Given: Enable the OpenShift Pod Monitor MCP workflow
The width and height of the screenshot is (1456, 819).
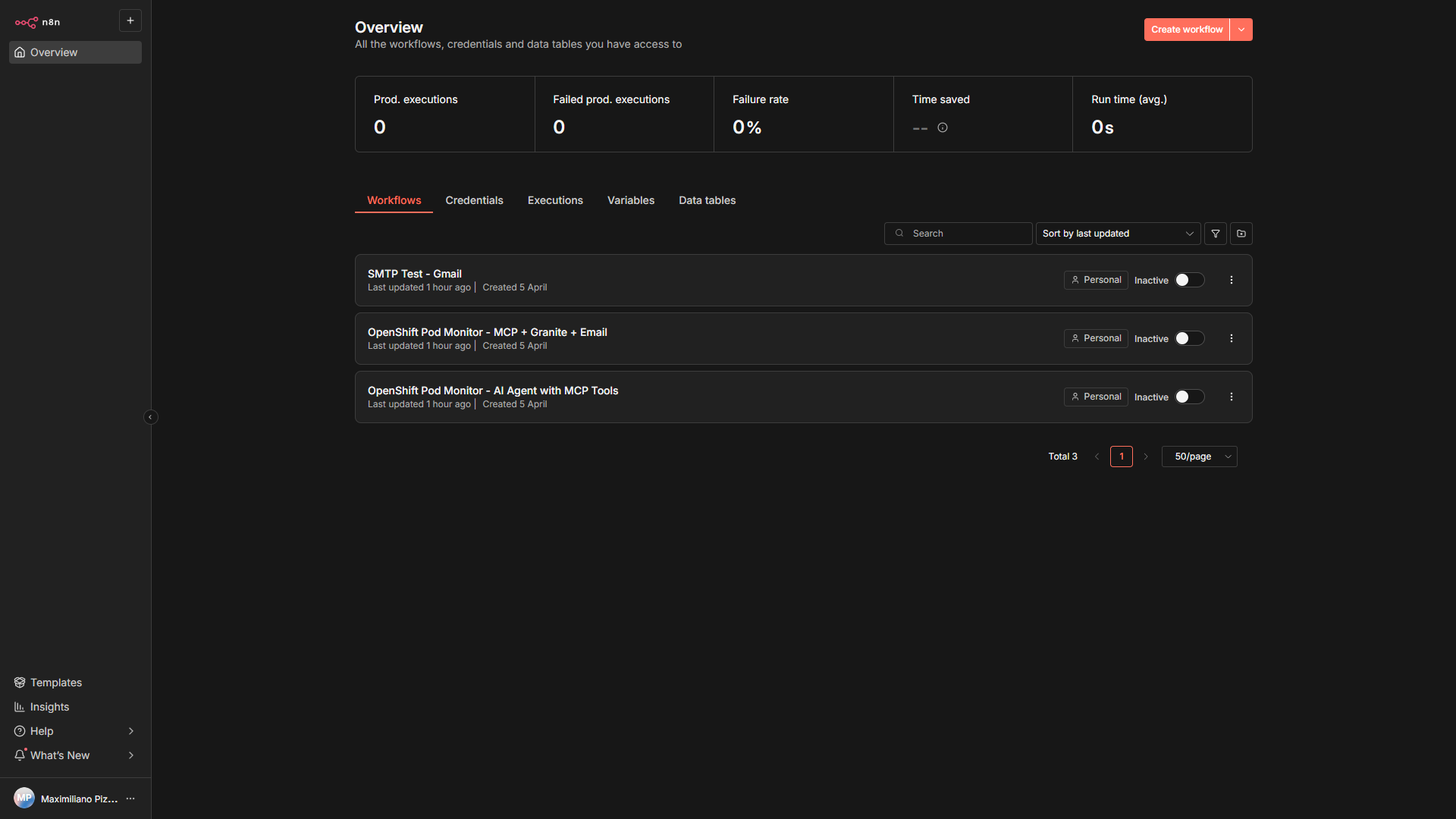Looking at the screenshot, I should (x=1188, y=338).
